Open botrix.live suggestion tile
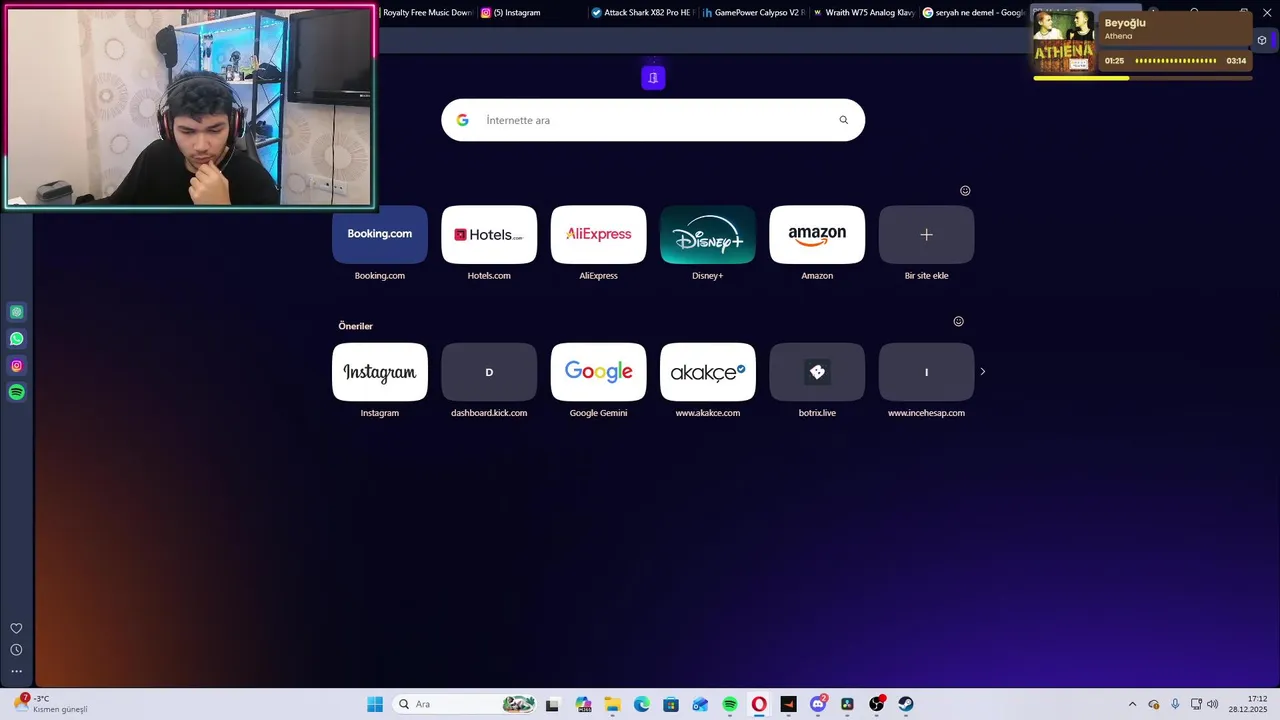1280x720 pixels. pos(817,372)
